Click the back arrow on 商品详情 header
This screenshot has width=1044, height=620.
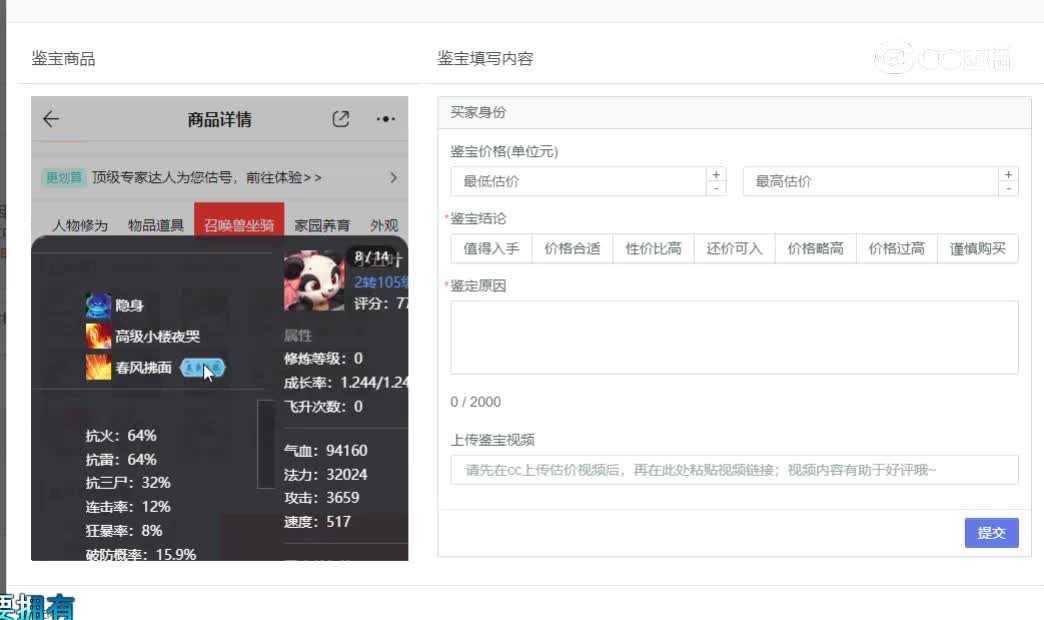click(x=50, y=118)
